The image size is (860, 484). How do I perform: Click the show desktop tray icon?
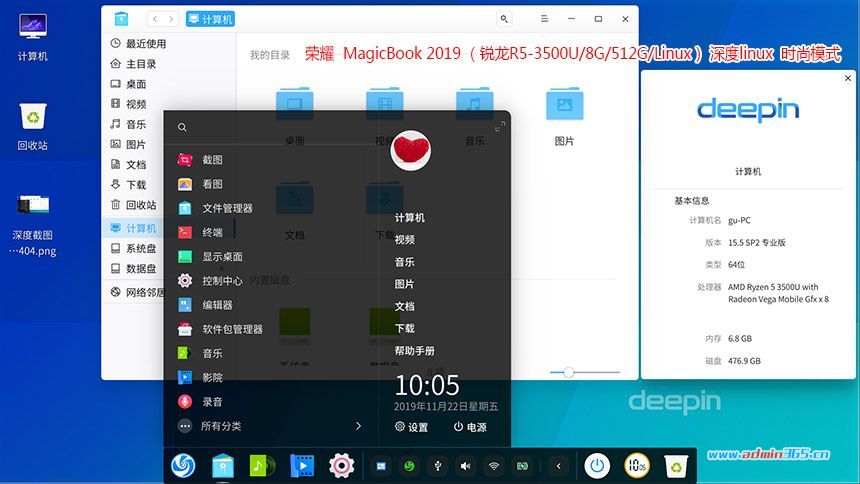coord(381,466)
